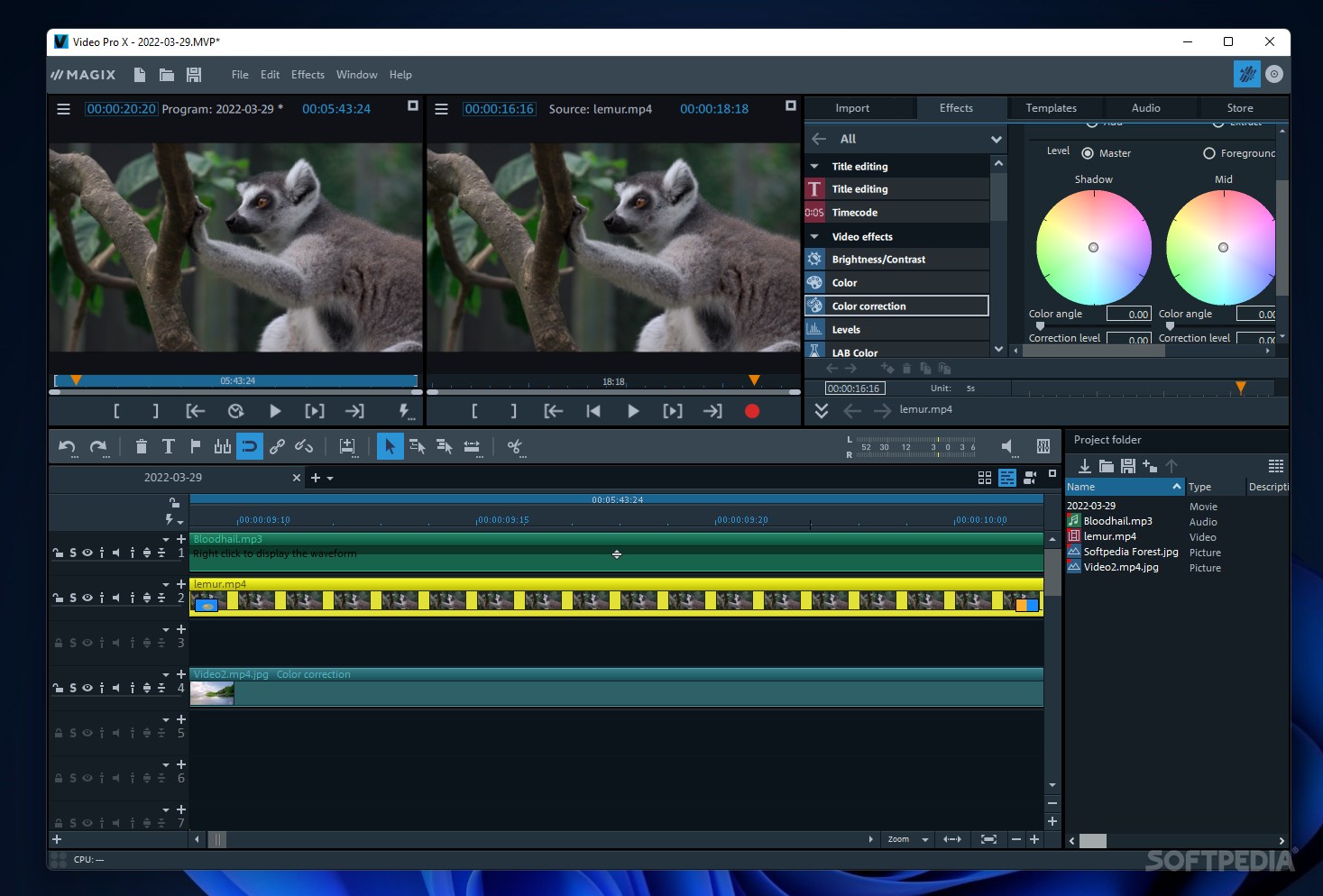Open the Effects menu in the menu bar
1323x896 pixels.
click(308, 74)
